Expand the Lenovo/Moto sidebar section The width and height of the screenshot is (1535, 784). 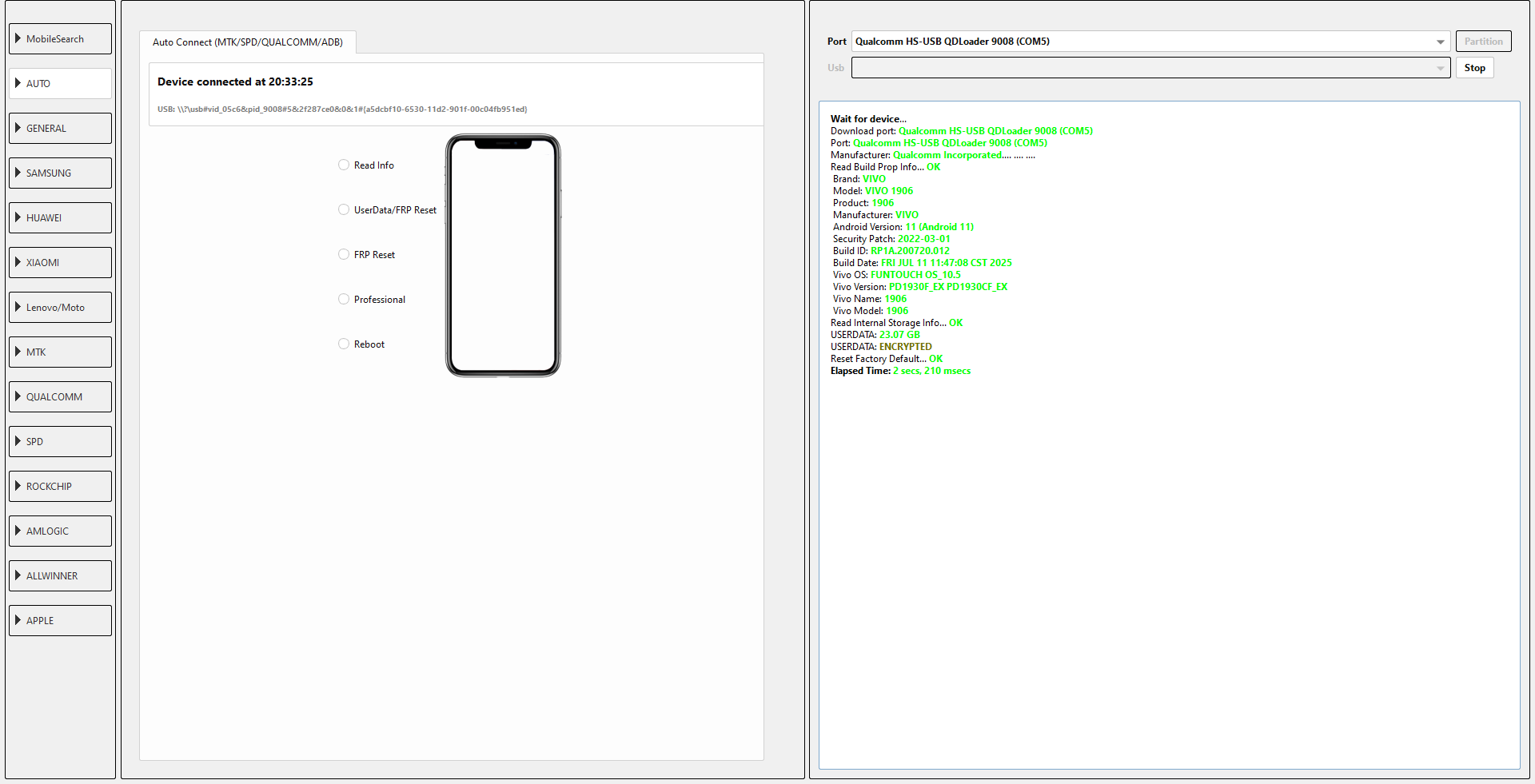pyautogui.click(x=60, y=307)
